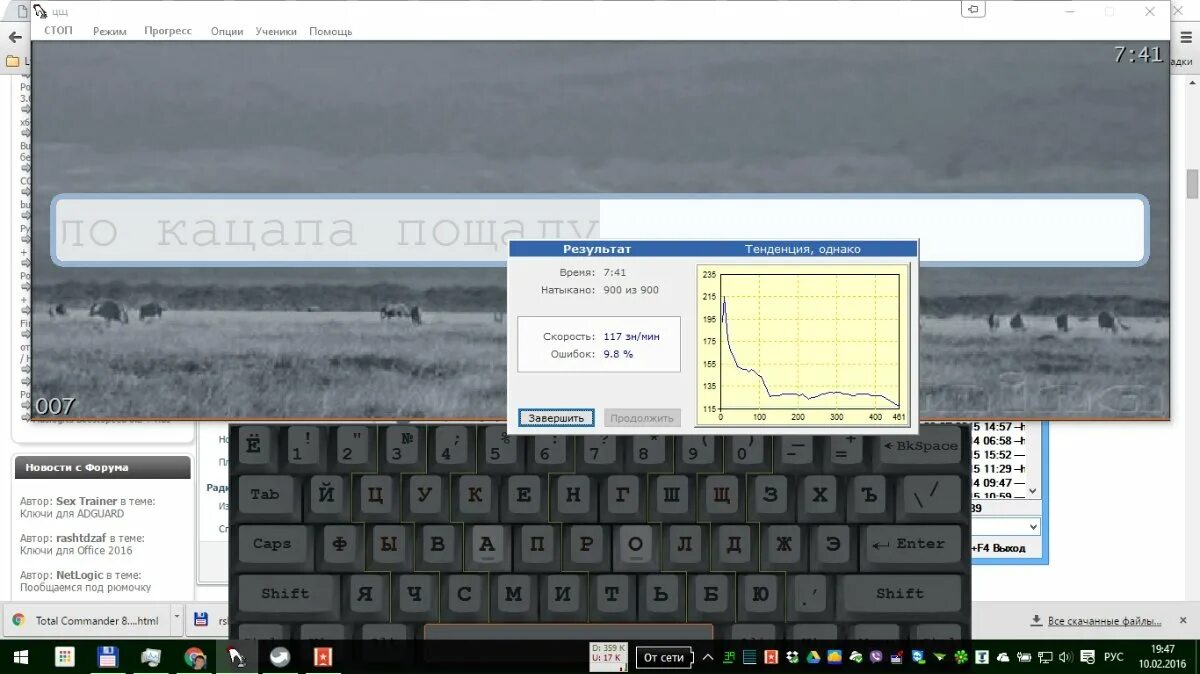
Task: Select the 06:58 row in background list
Action: [x=998, y=441]
